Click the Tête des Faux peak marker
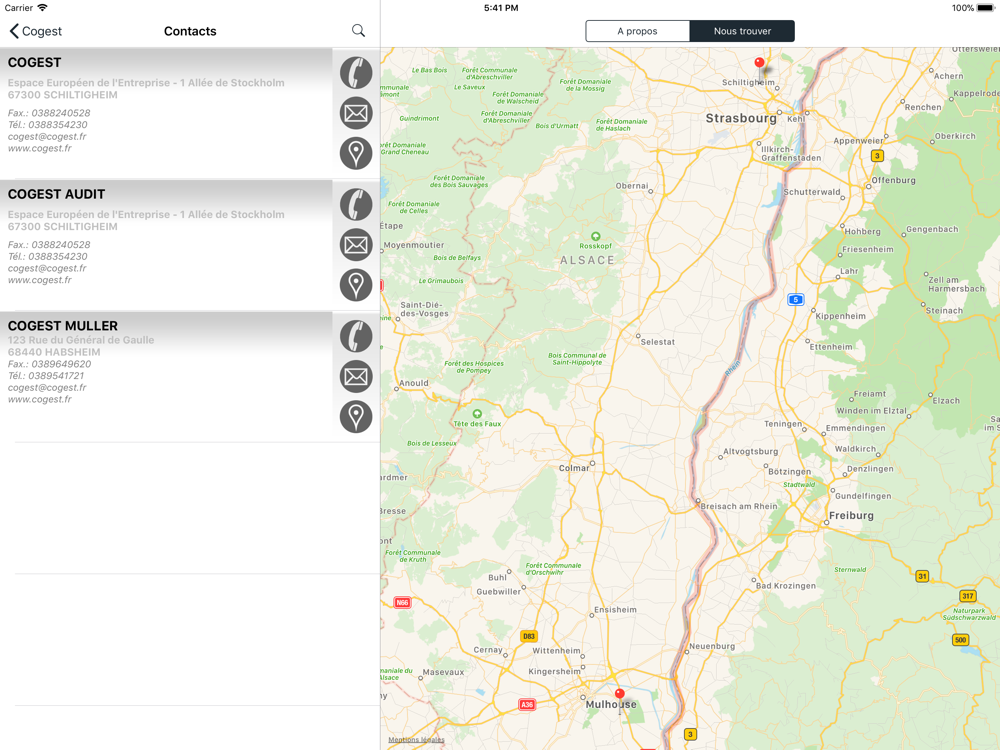This screenshot has height=750, width=1000. point(476,414)
